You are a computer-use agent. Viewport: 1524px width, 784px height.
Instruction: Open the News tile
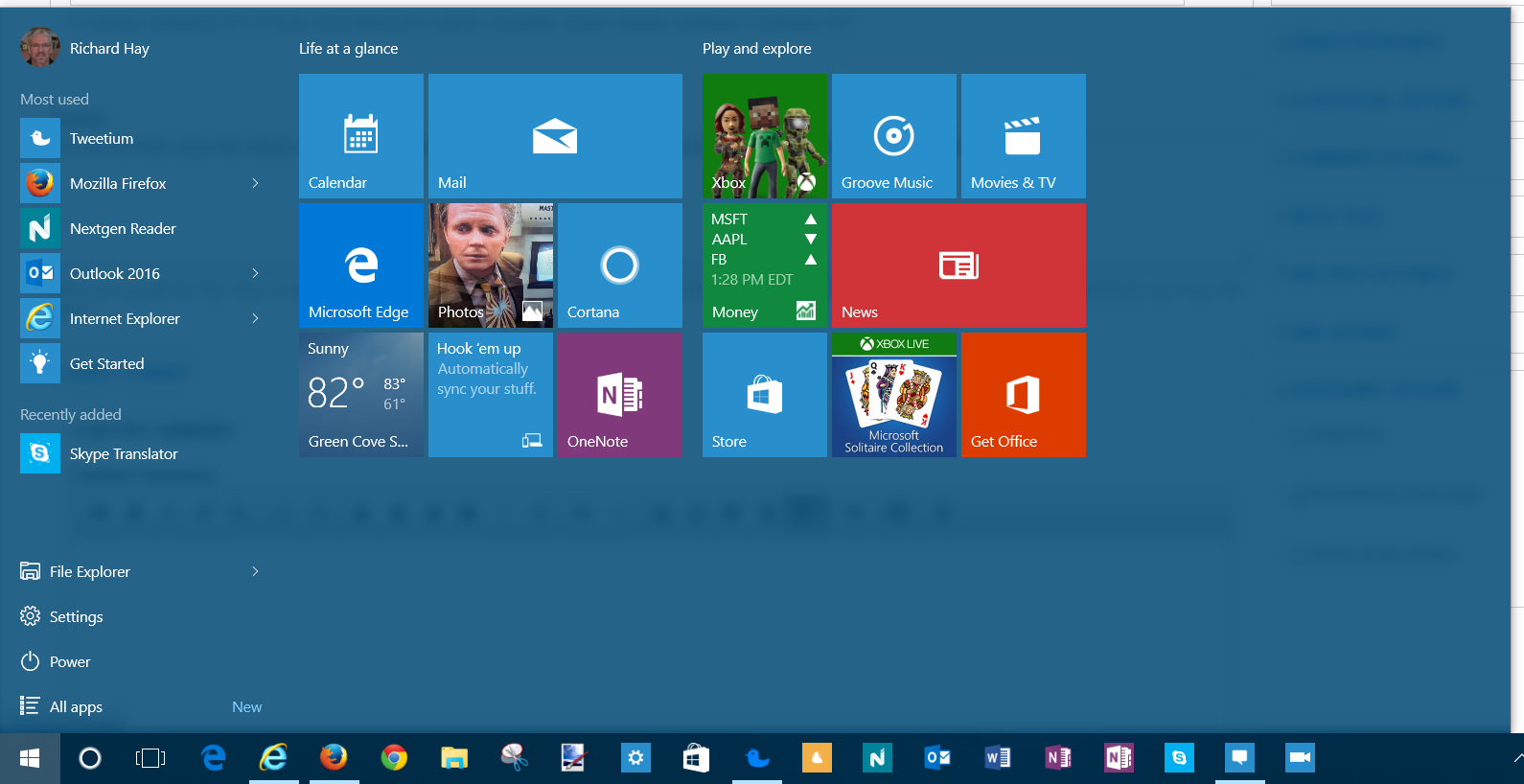(x=958, y=265)
